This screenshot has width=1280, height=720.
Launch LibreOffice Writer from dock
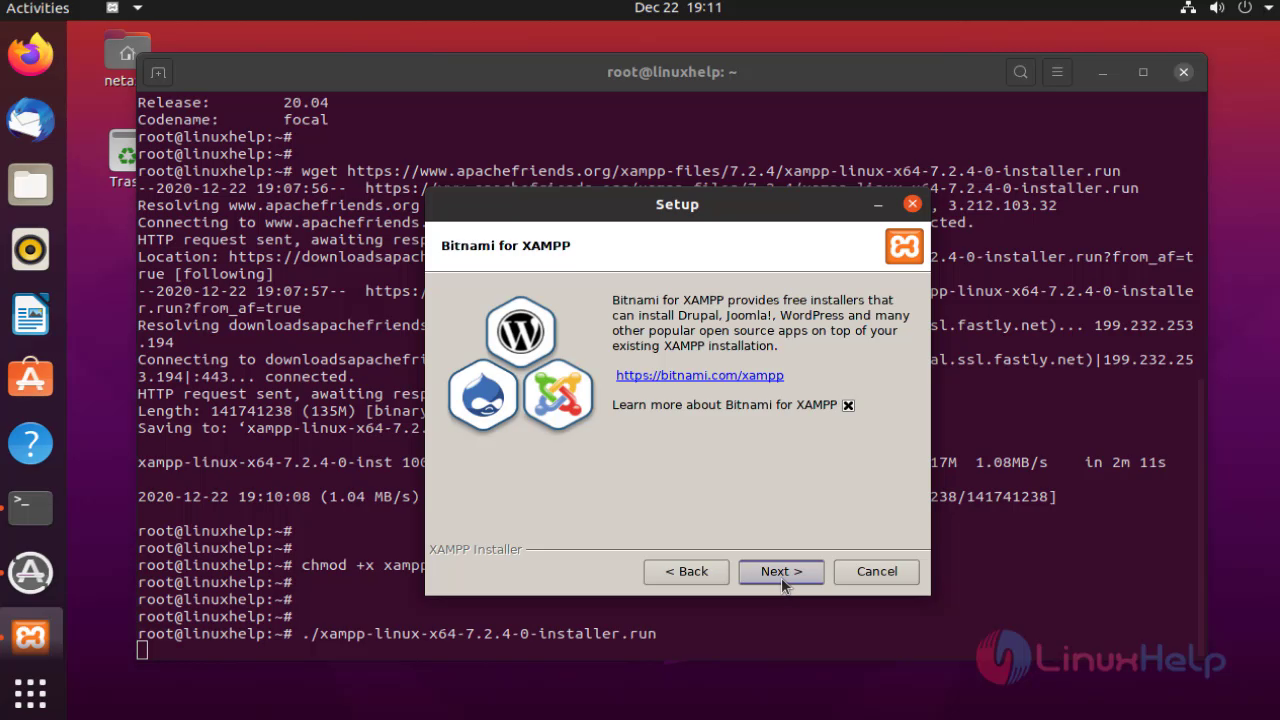coord(30,315)
